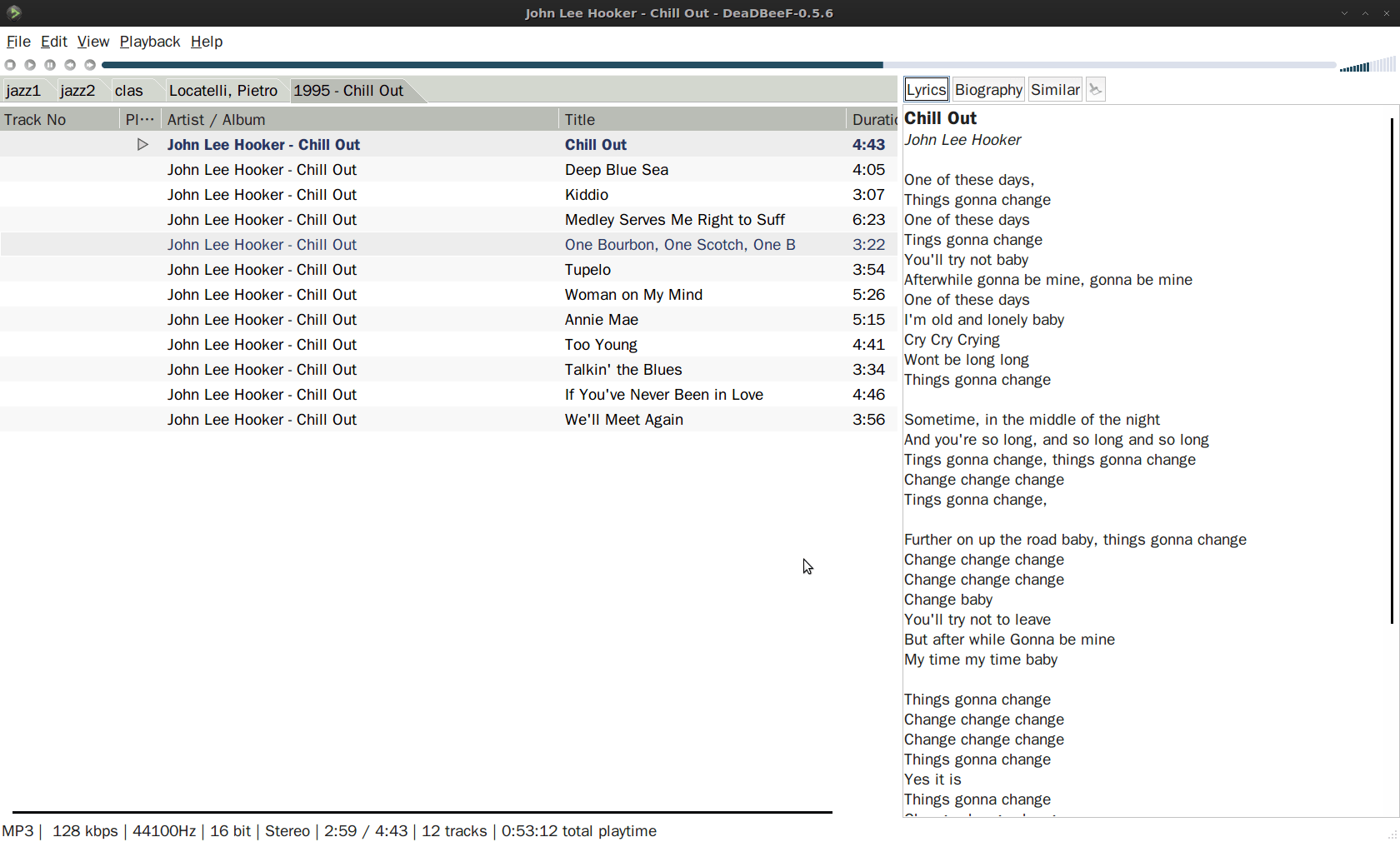Click the play button in the toolbar
This screenshot has height=842, width=1400.
pyautogui.click(x=30, y=65)
